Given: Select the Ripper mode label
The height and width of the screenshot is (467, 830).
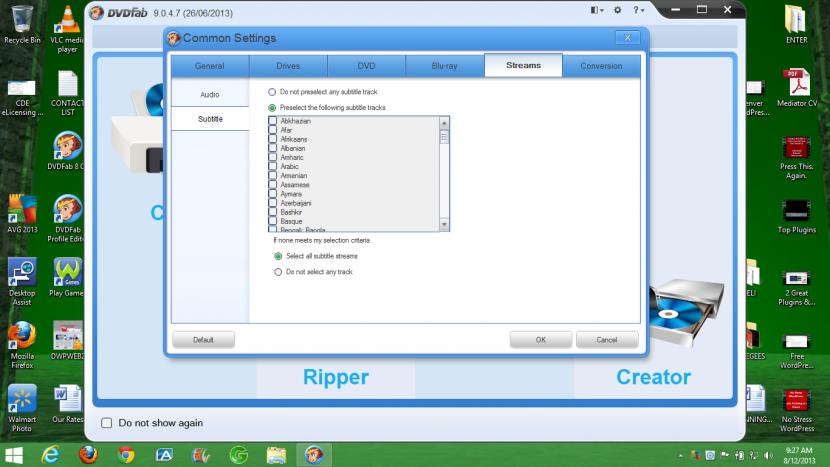Looking at the screenshot, I should [x=336, y=377].
